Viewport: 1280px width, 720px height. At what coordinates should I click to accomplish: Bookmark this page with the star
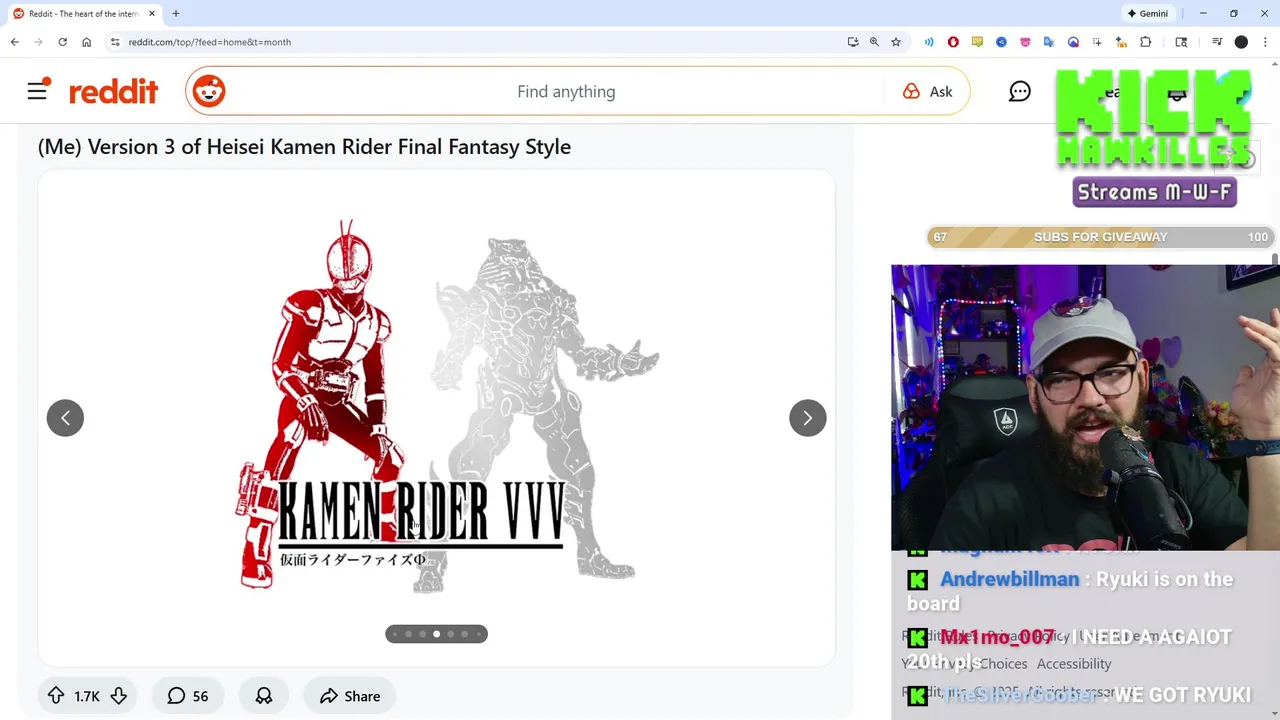[896, 42]
